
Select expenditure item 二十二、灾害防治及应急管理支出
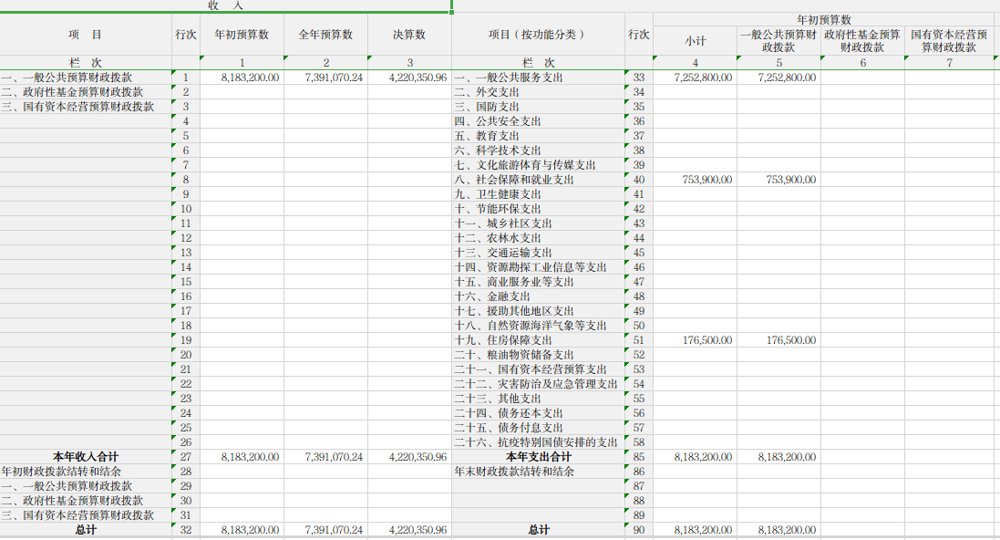click(538, 384)
